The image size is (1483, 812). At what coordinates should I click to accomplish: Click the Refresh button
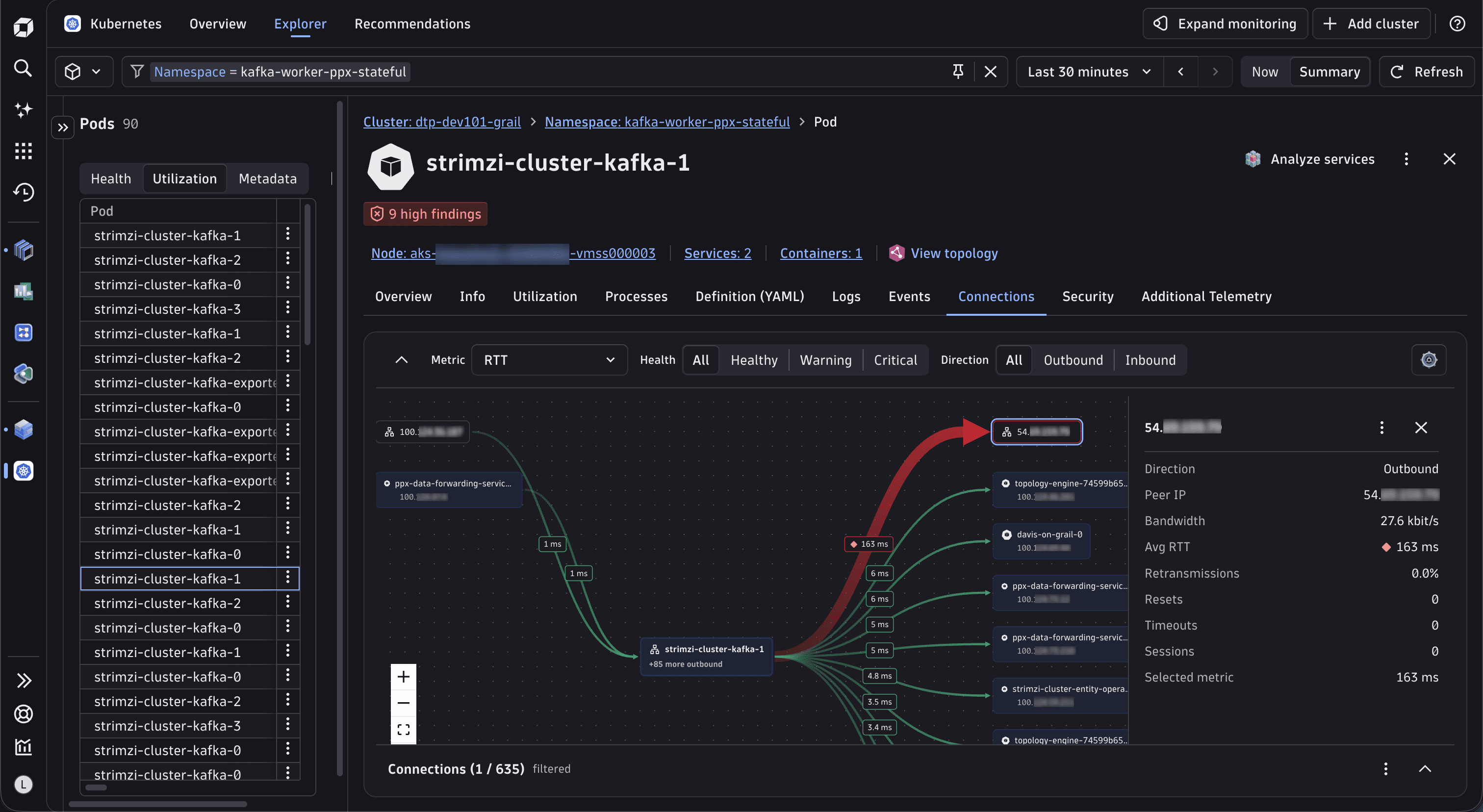point(1426,72)
